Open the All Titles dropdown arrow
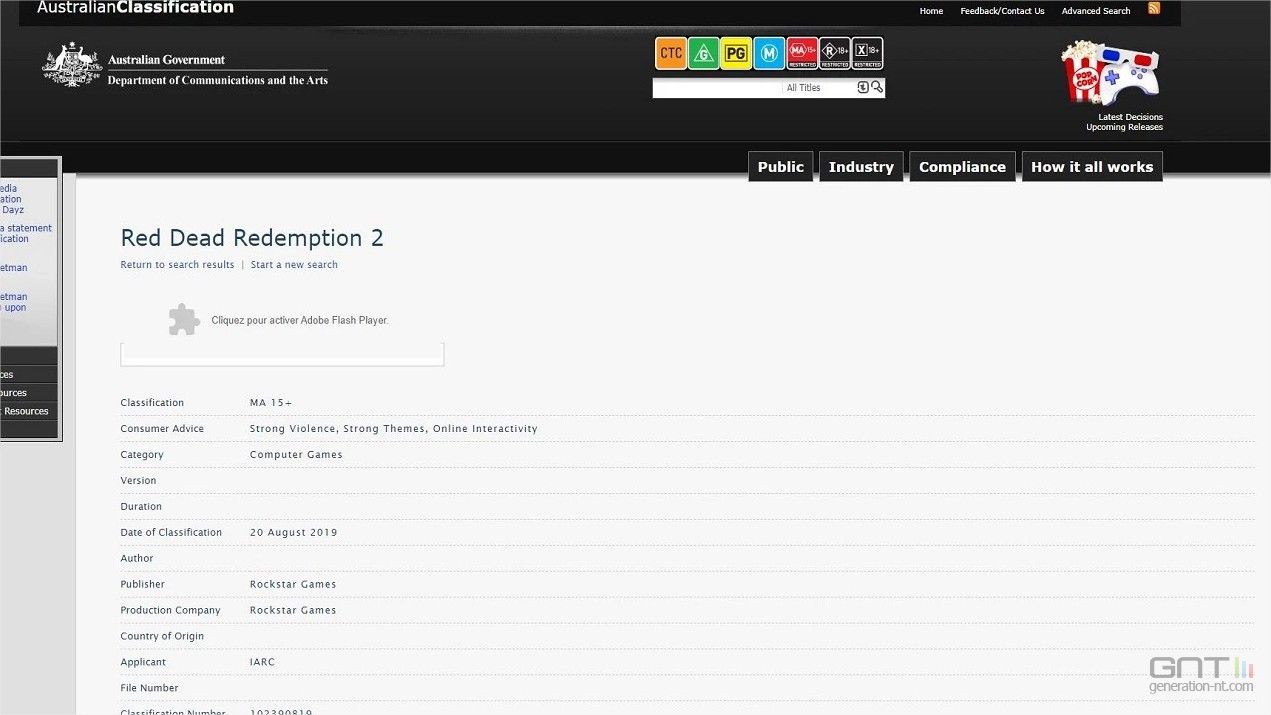 tap(863, 88)
